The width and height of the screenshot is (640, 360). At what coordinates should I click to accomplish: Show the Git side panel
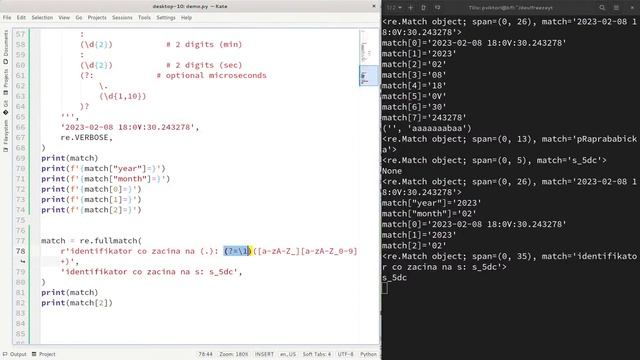pos(6,107)
